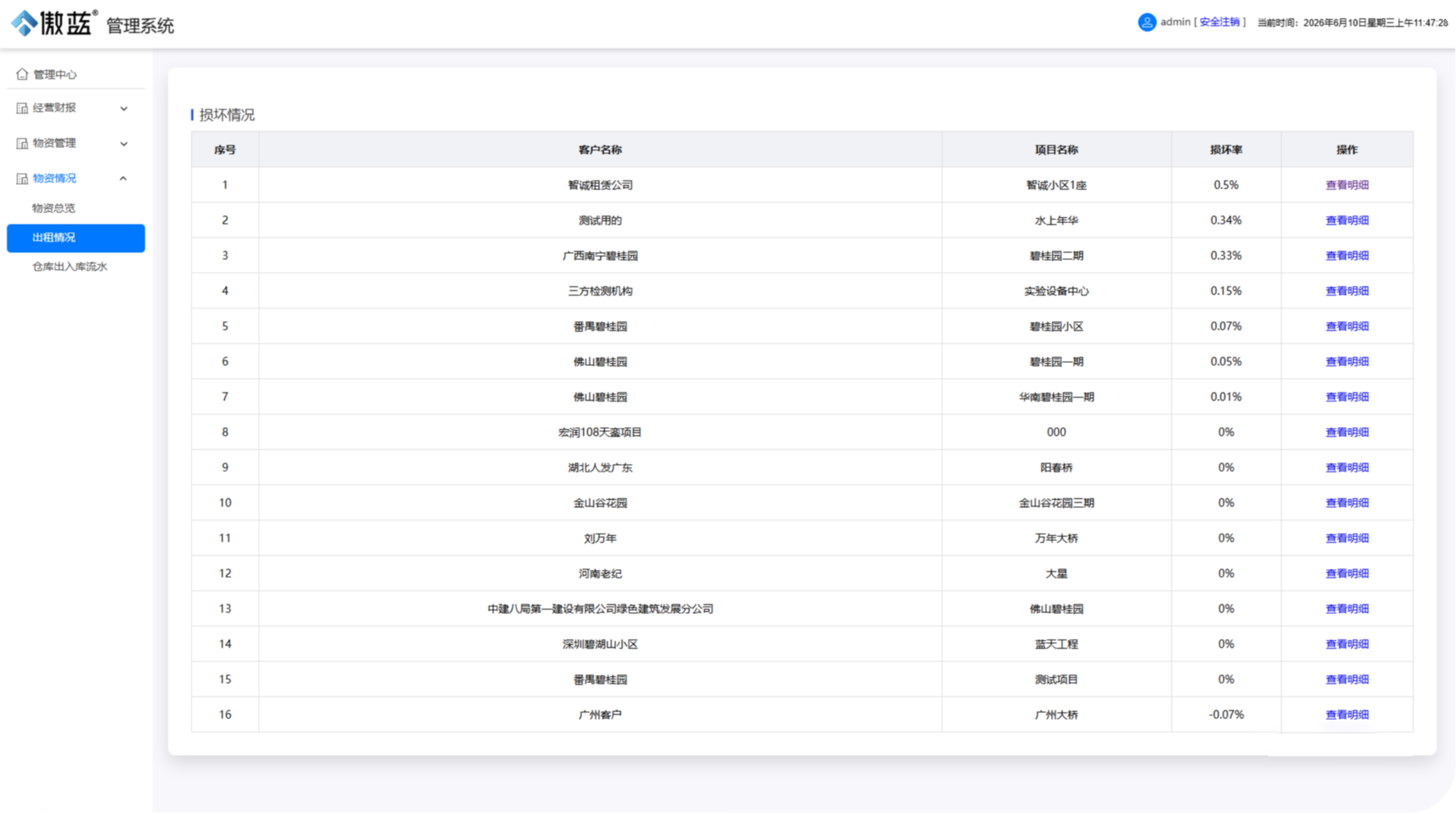Screen dimensions: 1456x813
Task: Click the 项目名称 column header
Action: tap(1056, 150)
